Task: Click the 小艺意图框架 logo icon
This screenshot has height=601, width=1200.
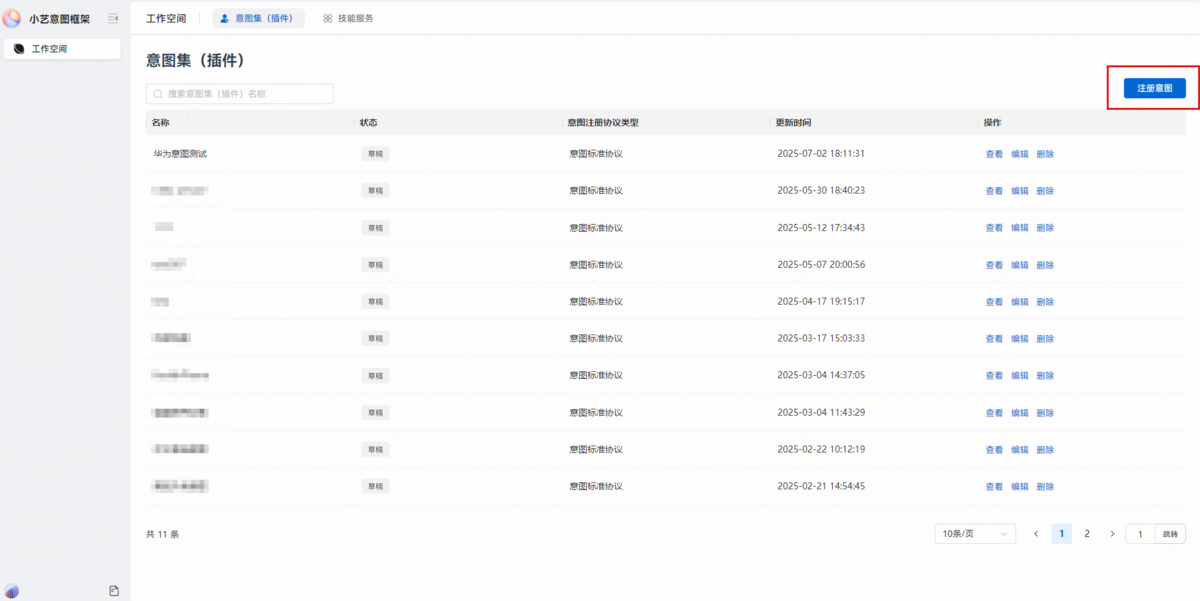Action: [12, 18]
